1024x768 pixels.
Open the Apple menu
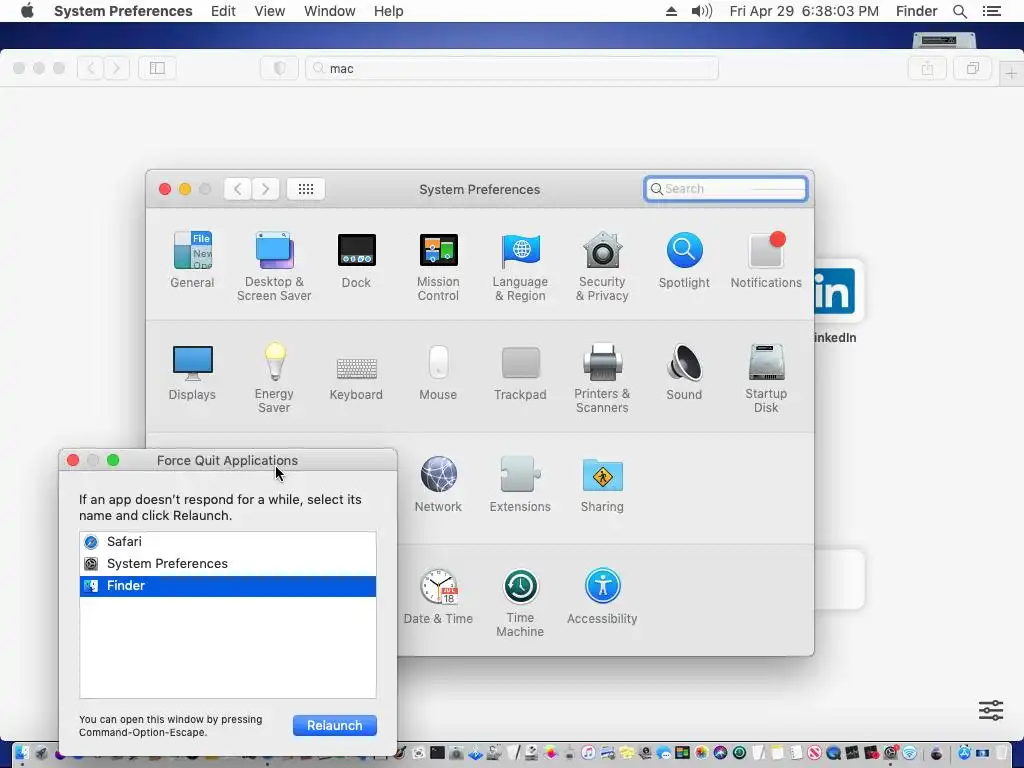tap(27, 11)
